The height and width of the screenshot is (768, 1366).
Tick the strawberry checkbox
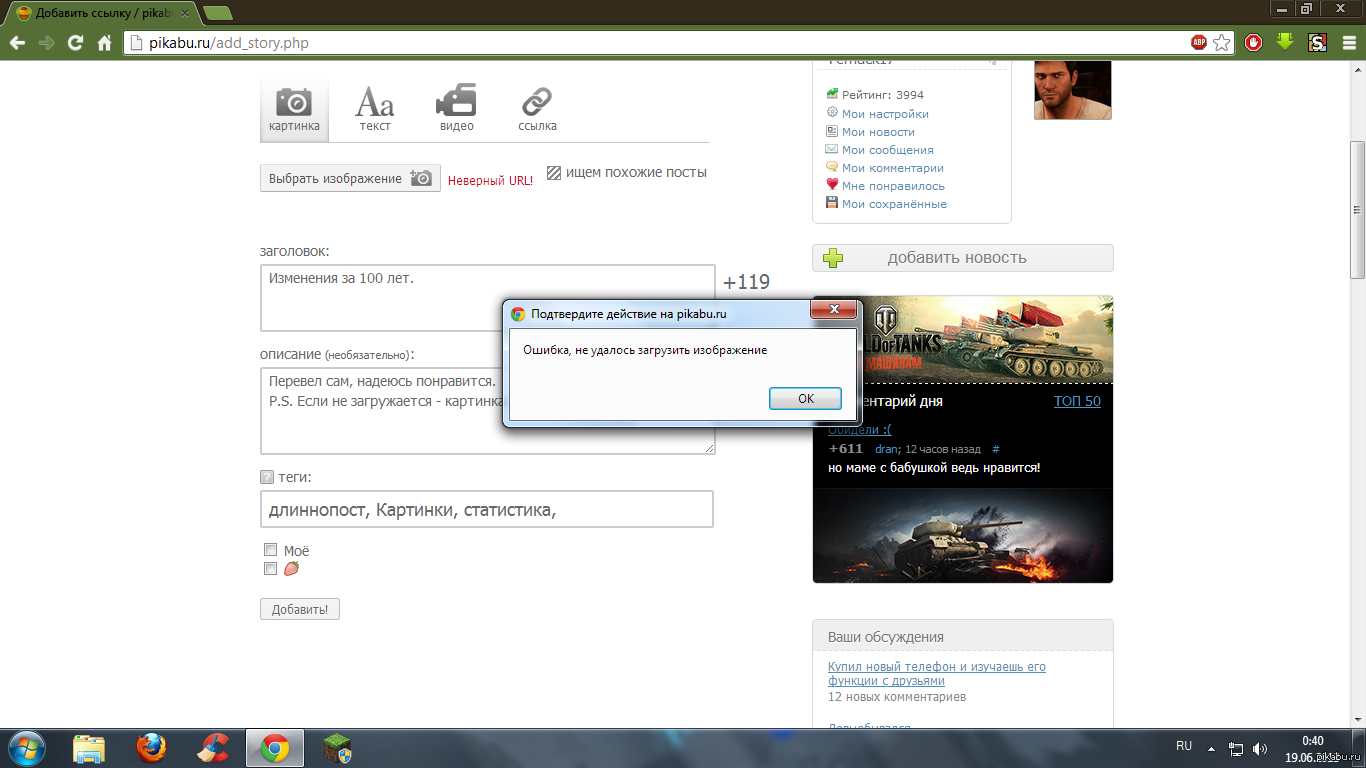pyautogui.click(x=270, y=568)
